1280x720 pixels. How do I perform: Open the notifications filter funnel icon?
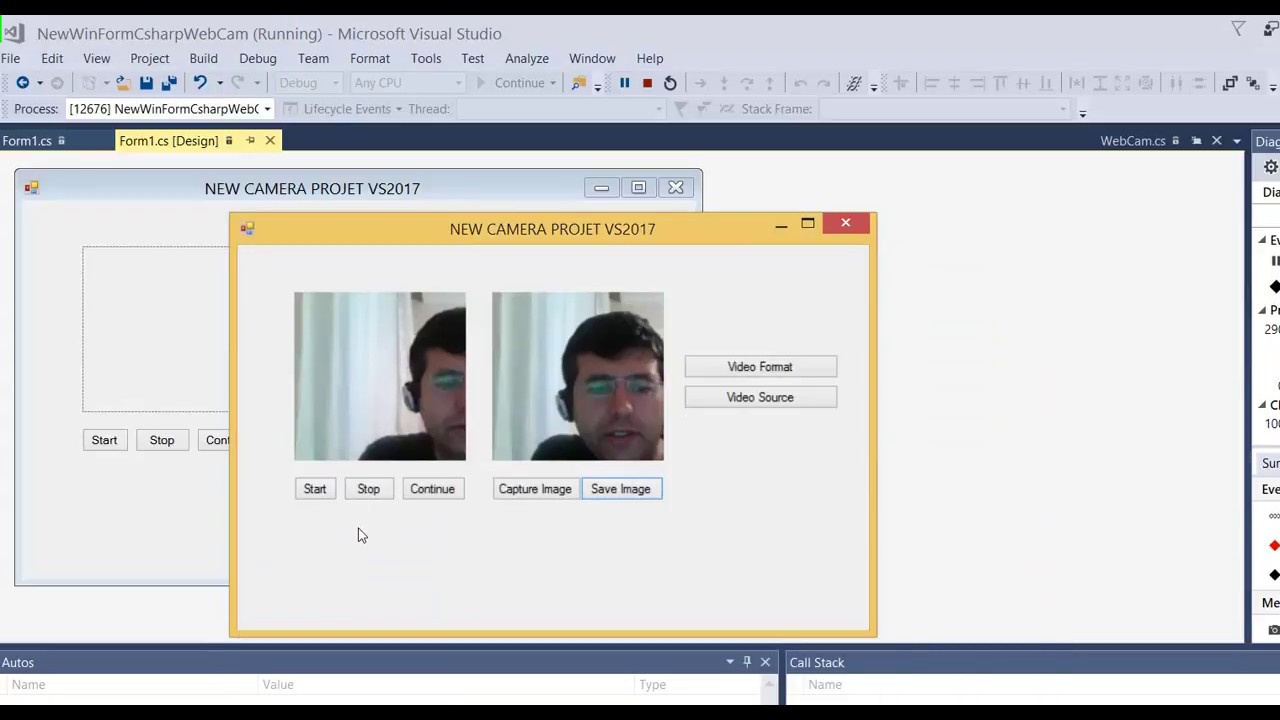point(1238,30)
